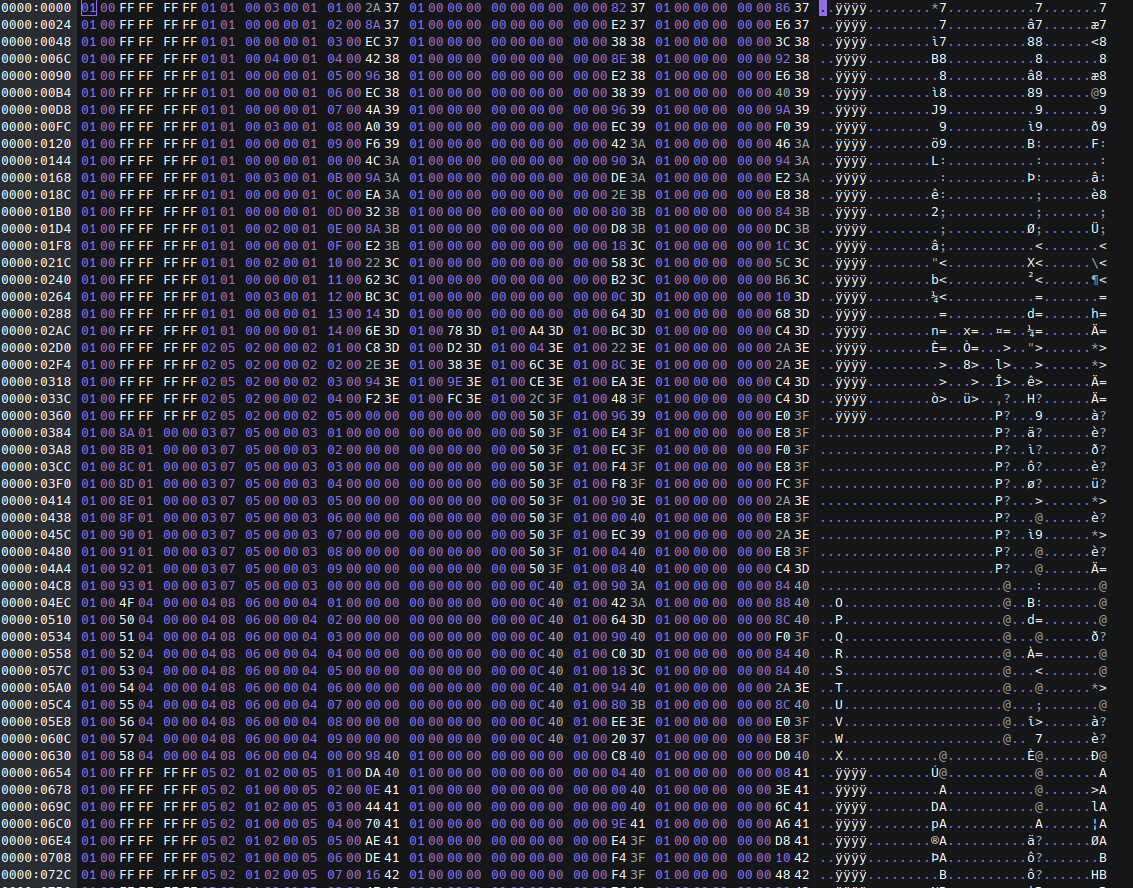The height and width of the screenshot is (888, 1133).
Task: Select hex byte 8A in row 0000:0024
Action: click(x=373, y=25)
